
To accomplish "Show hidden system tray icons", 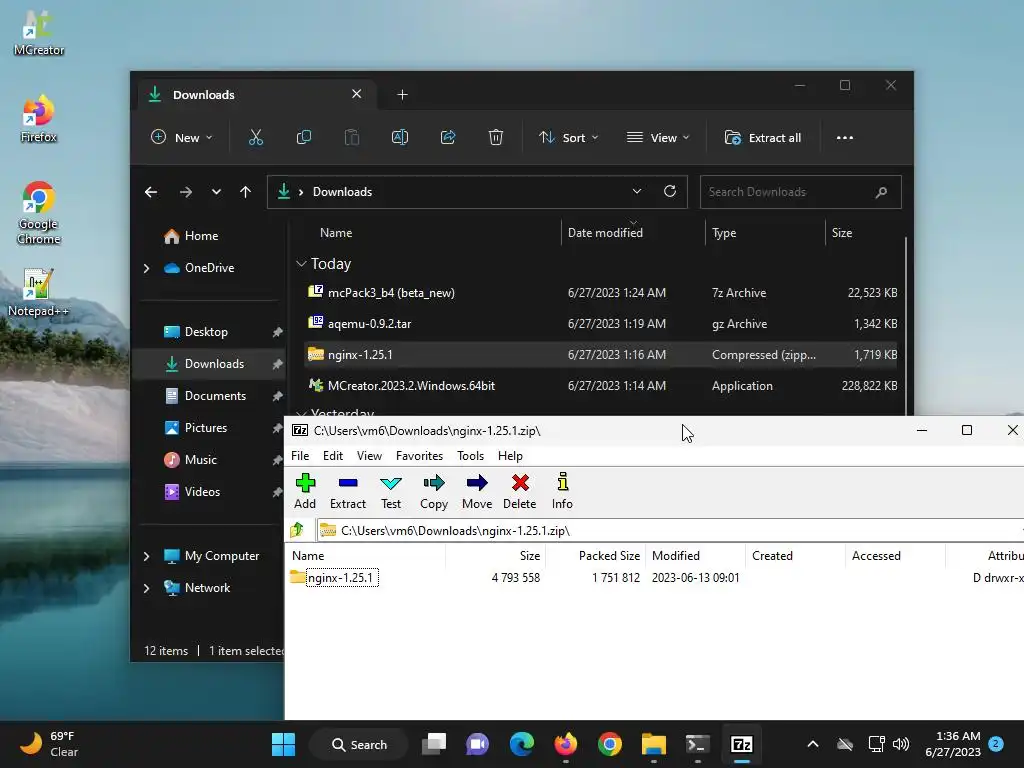I will click(x=812, y=744).
